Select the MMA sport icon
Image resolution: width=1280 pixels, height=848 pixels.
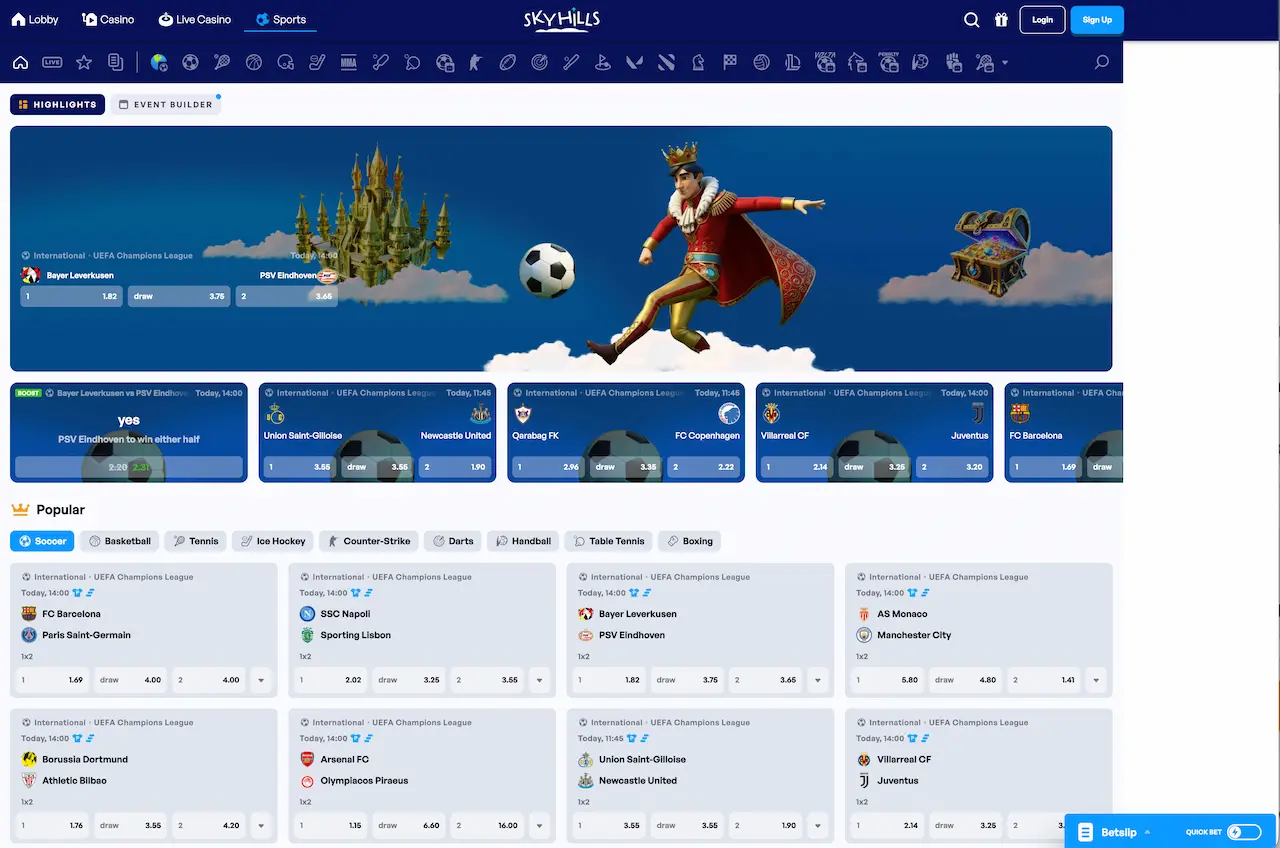(x=349, y=62)
